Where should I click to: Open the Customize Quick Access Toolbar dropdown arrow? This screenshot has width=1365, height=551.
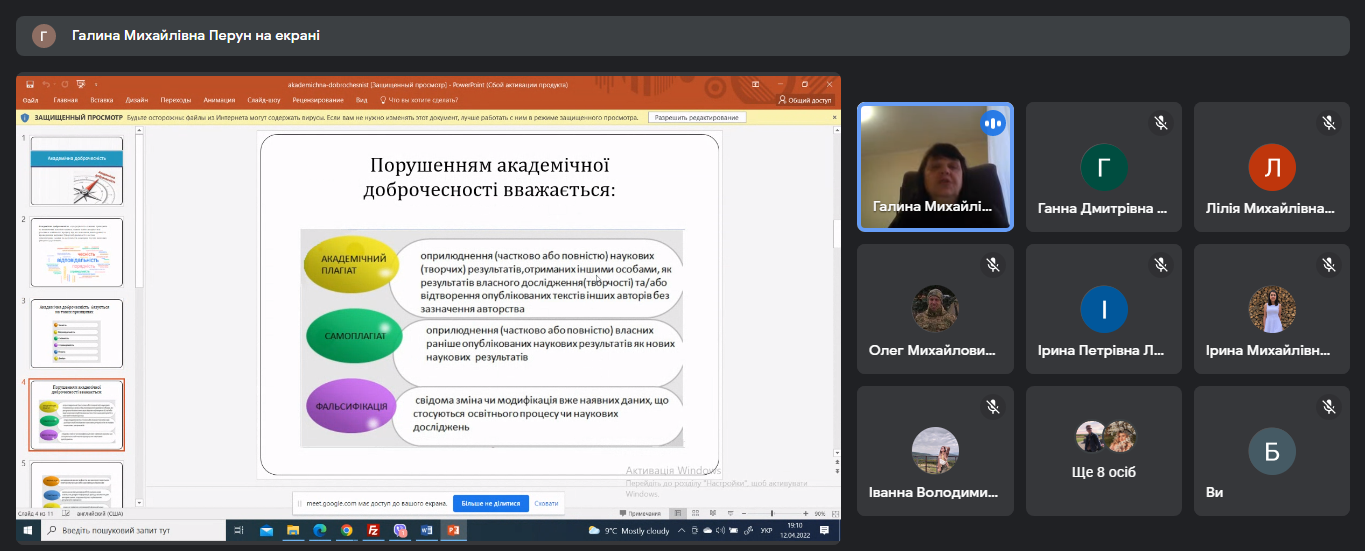pyautogui.click(x=96, y=85)
